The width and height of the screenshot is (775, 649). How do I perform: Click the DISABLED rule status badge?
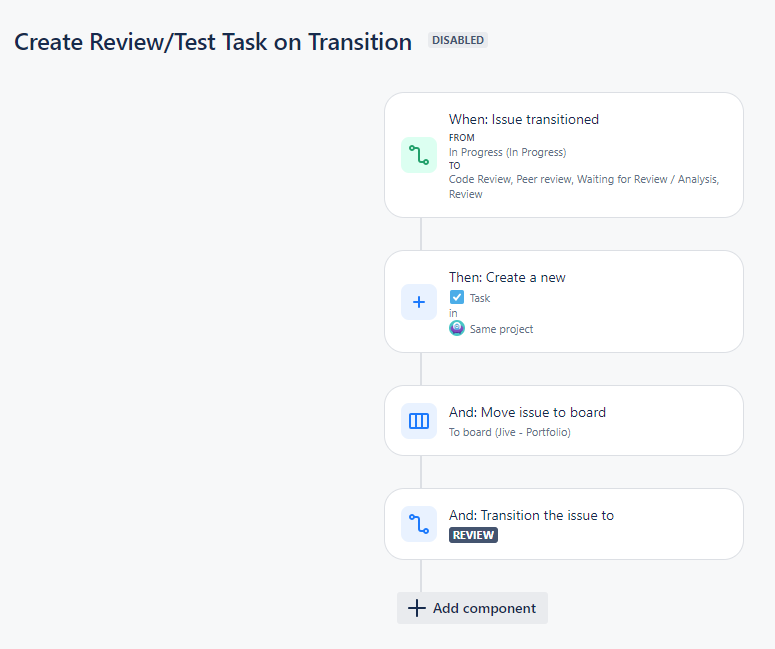(458, 40)
